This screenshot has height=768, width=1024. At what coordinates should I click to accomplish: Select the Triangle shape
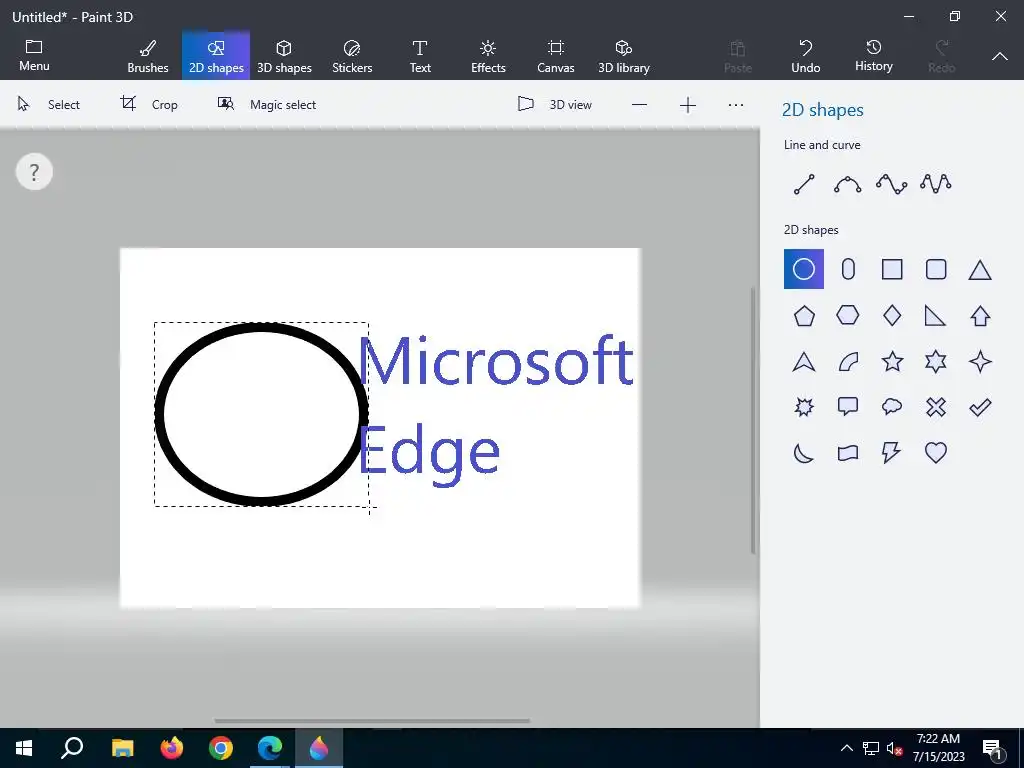(x=980, y=270)
